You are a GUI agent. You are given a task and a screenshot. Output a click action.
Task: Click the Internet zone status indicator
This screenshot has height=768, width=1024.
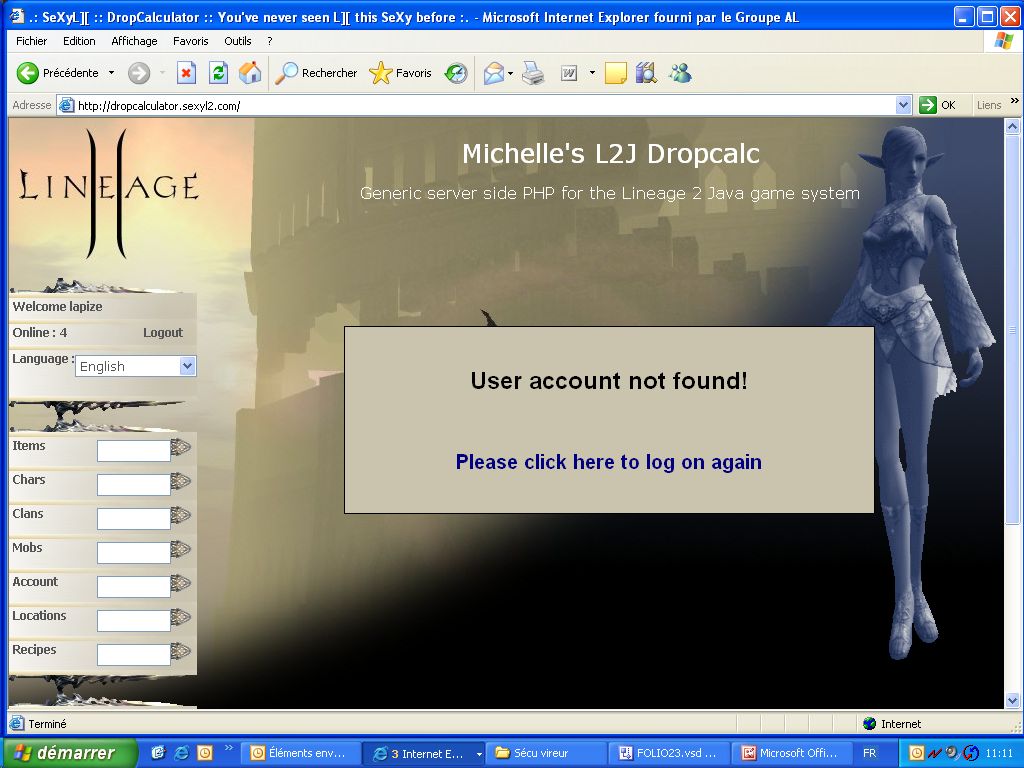[x=892, y=724]
